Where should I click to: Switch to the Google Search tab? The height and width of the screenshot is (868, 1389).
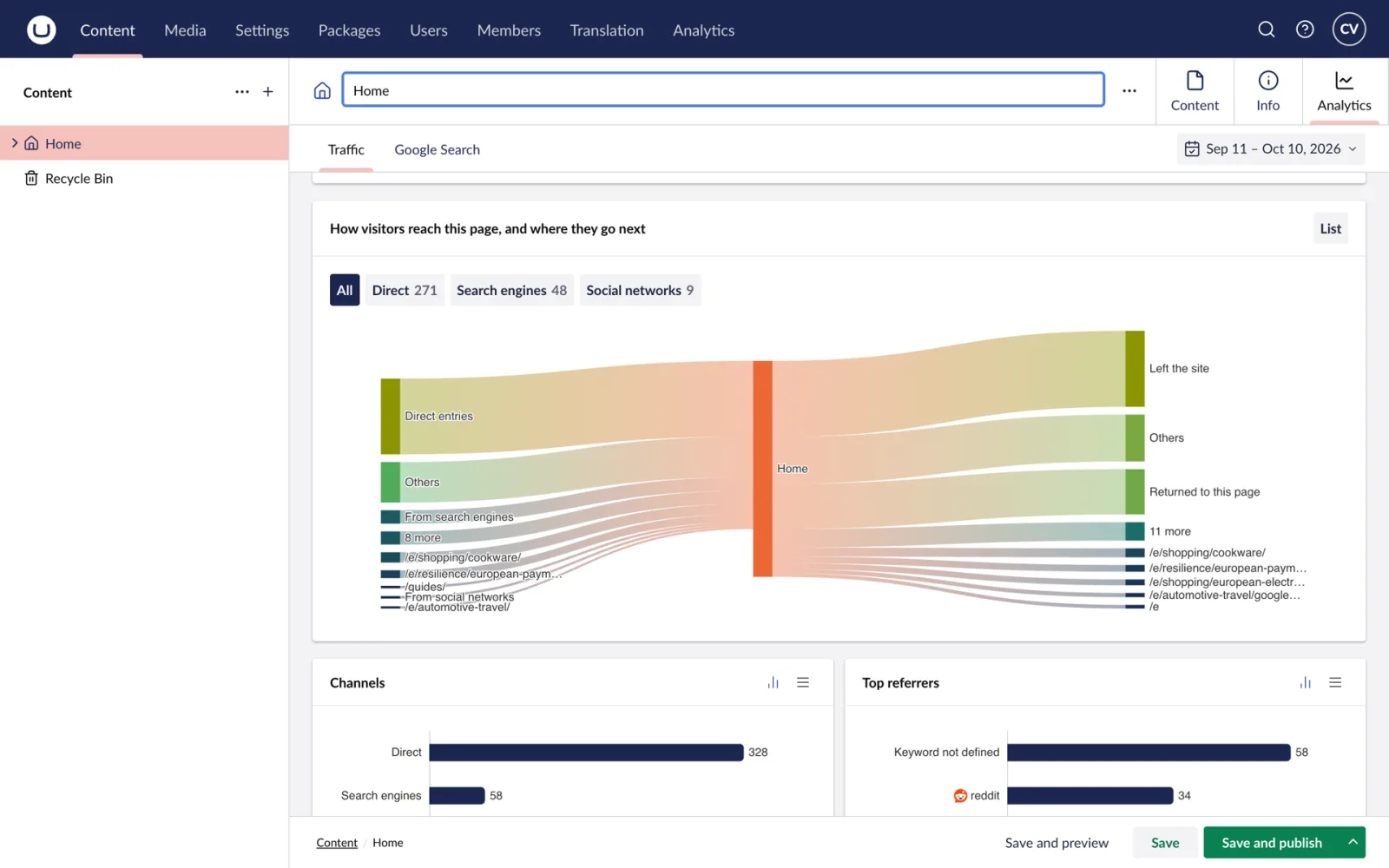point(437,149)
